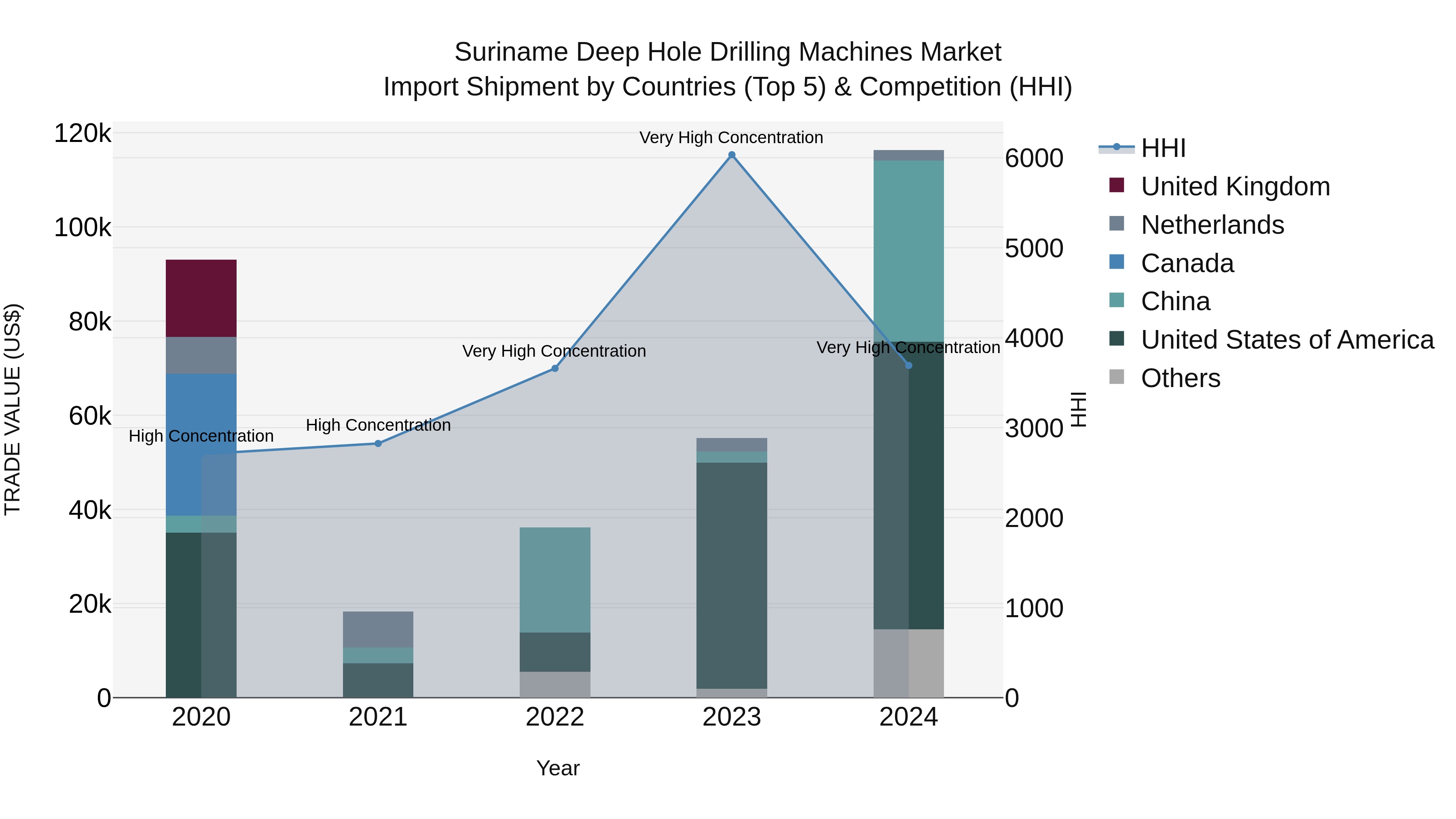Toggle Canada legend entry
The image size is (1456, 819).
pyautogui.click(x=1171, y=263)
